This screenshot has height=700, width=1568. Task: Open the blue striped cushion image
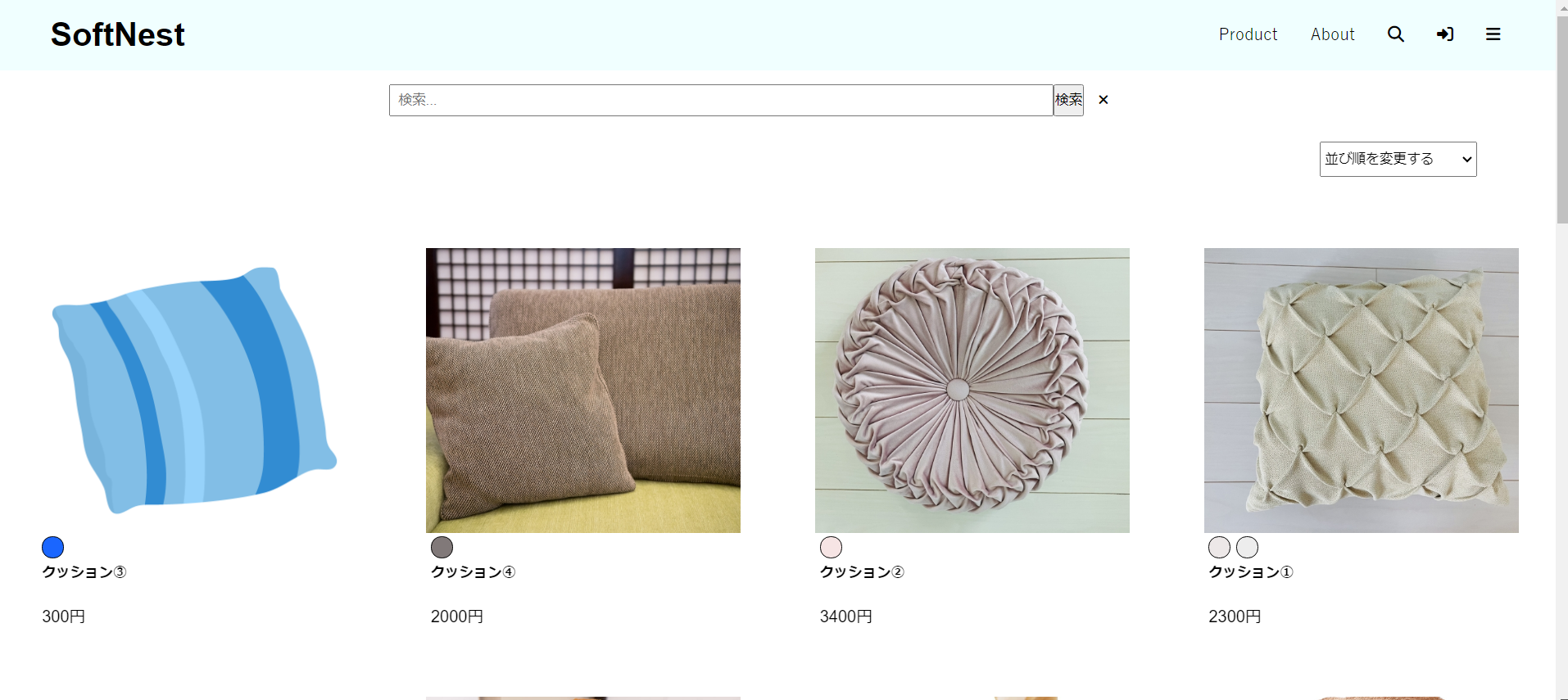(194, 391)
